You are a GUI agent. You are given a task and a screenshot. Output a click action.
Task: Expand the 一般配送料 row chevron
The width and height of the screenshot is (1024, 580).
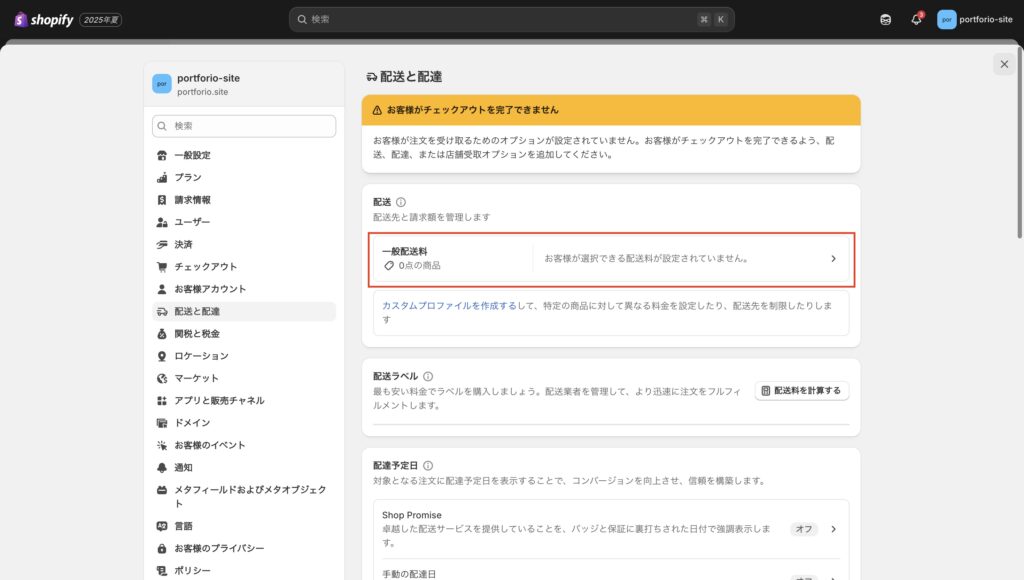834,259
